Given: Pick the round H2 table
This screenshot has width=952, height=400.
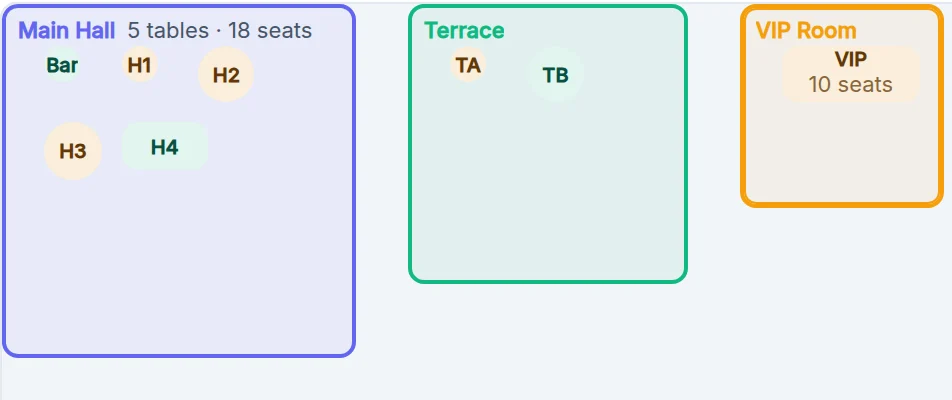Looking at the screenshot, I should [x=226, y=75].
